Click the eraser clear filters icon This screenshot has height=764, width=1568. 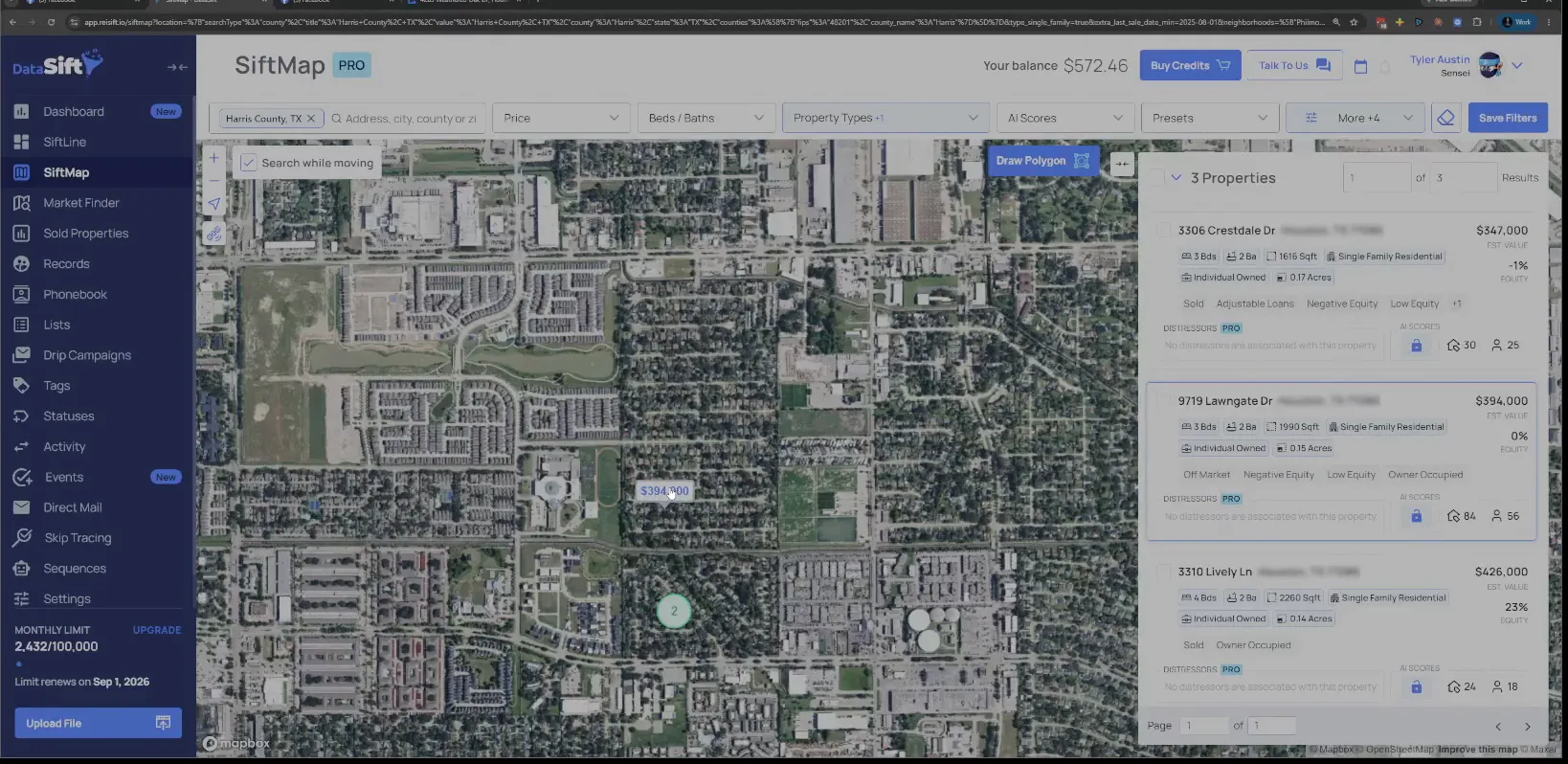[x=1446, y=118]
